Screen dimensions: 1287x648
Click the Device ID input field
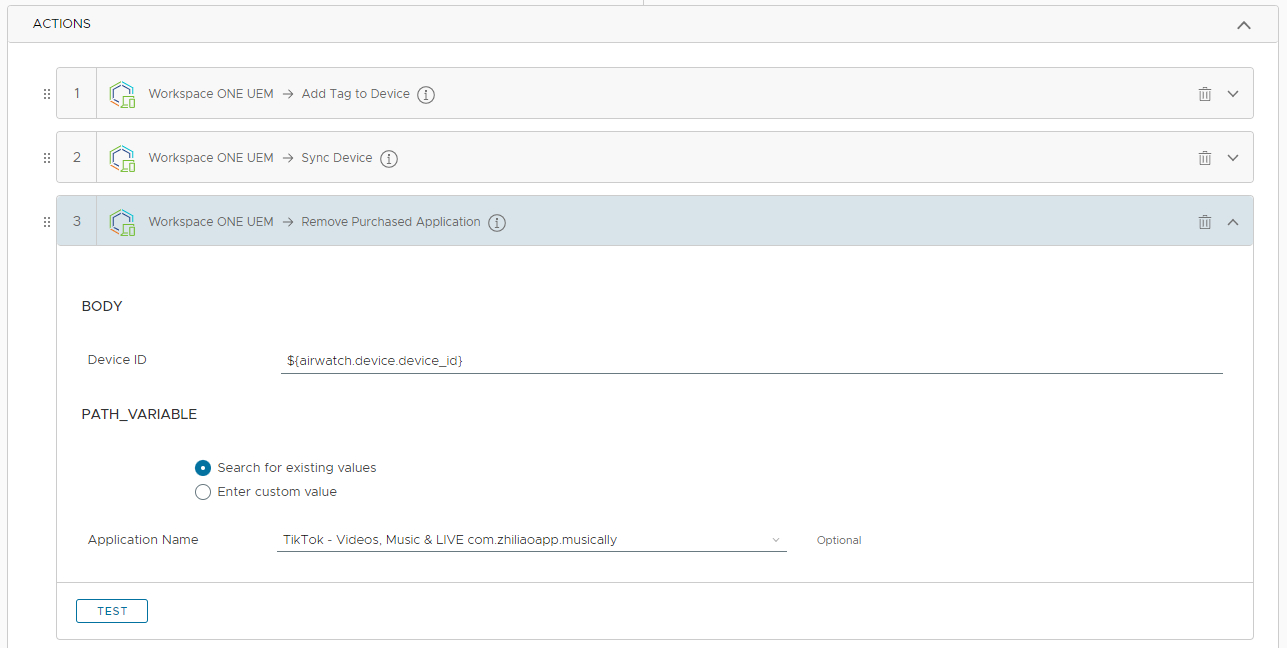tap(750, 360)
